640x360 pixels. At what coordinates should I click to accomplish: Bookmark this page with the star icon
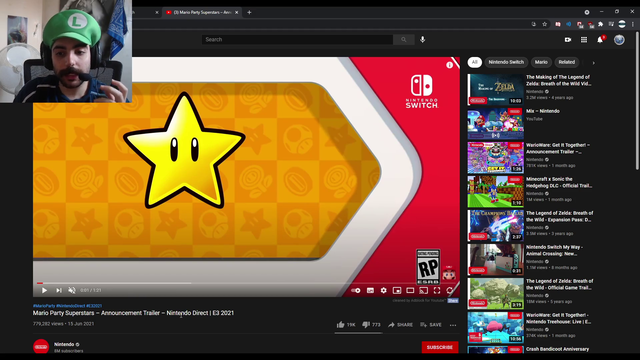click(544, 24)
